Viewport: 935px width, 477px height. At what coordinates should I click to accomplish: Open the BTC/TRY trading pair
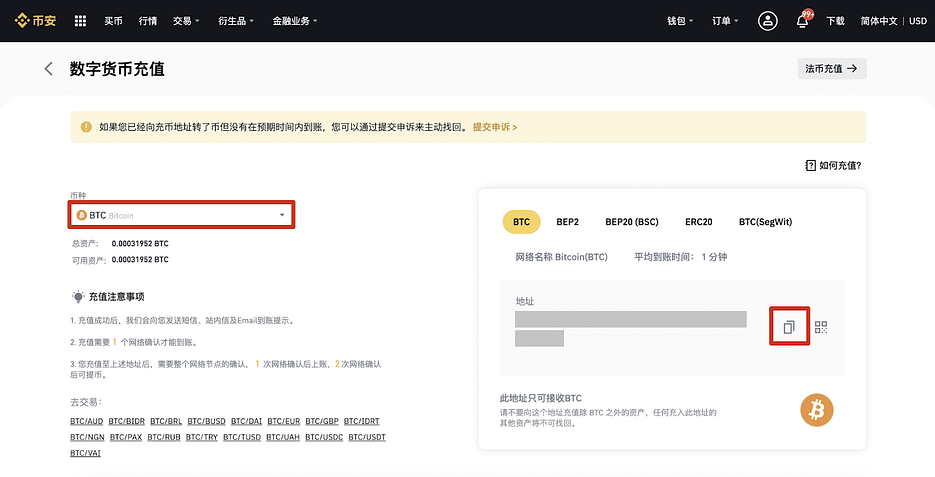pyautogui.click(x=202, y=437)
